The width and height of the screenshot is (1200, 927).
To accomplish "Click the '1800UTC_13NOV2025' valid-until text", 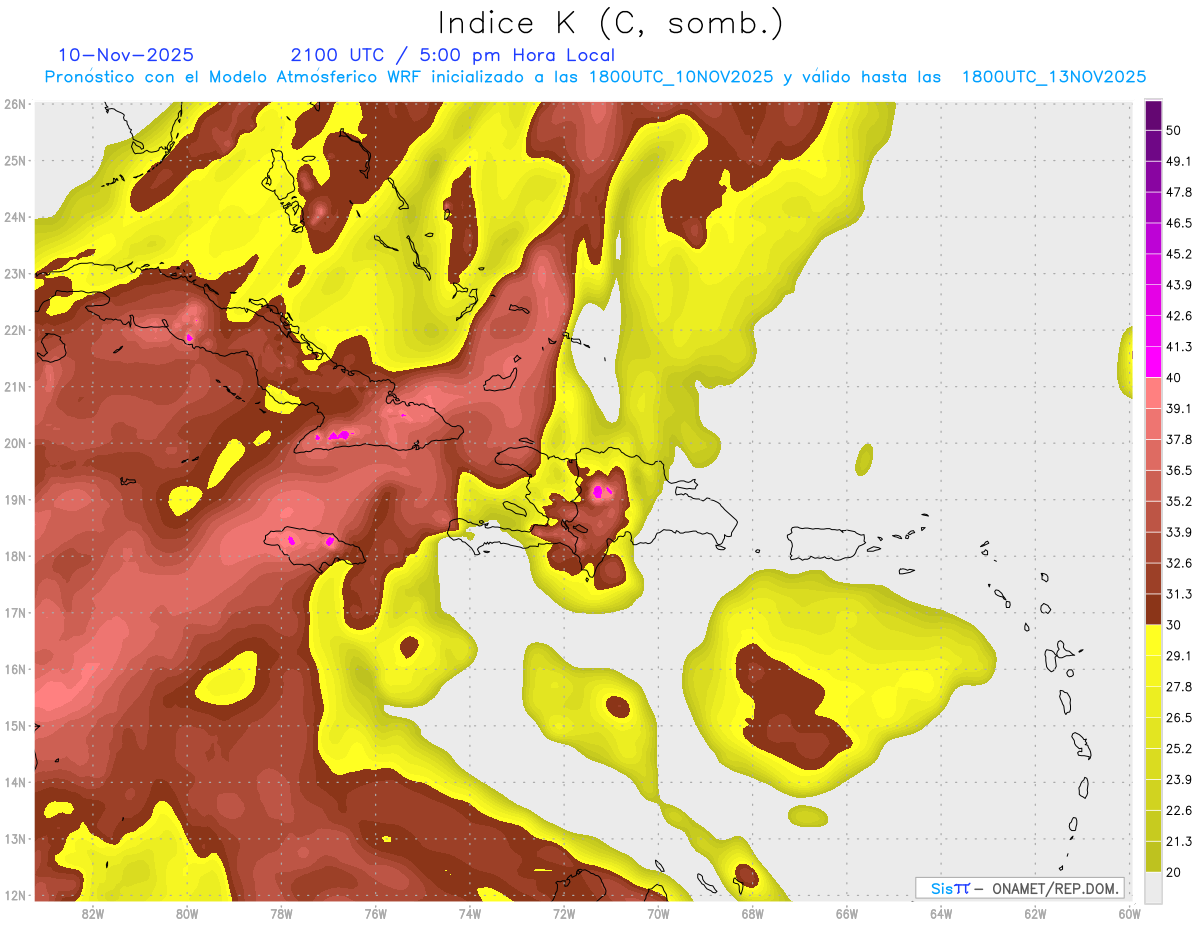I will pyautogui.click(x=1053, y=77).
